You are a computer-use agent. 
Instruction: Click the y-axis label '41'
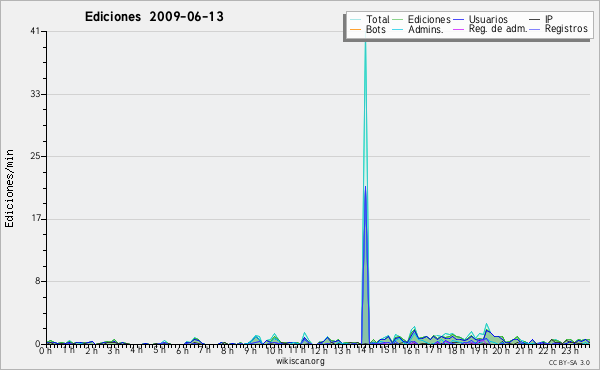click(x=35, y=31)
